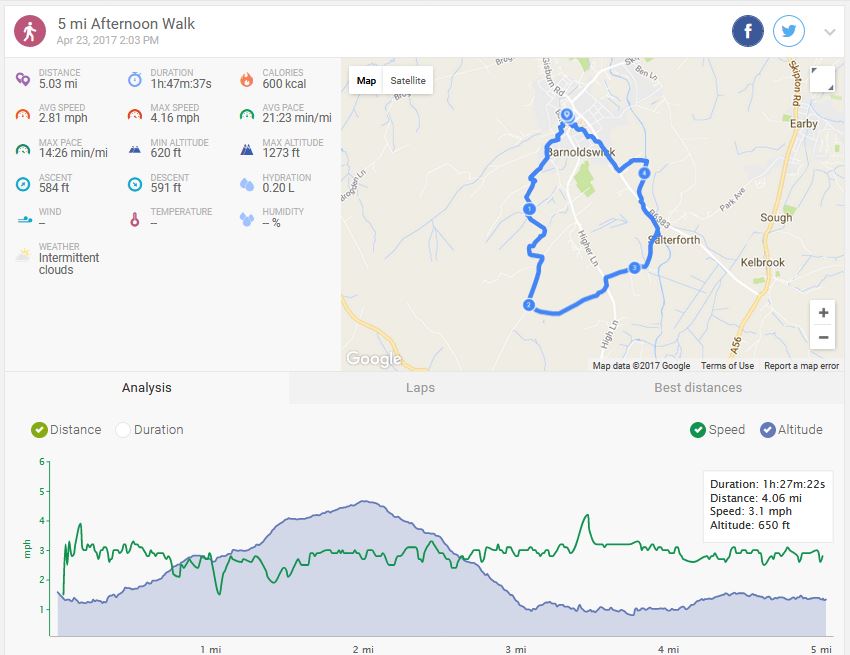Zoom out on the map
This screenshot has height=655, width=850.
pyautogui.click(x=823, y=337)
